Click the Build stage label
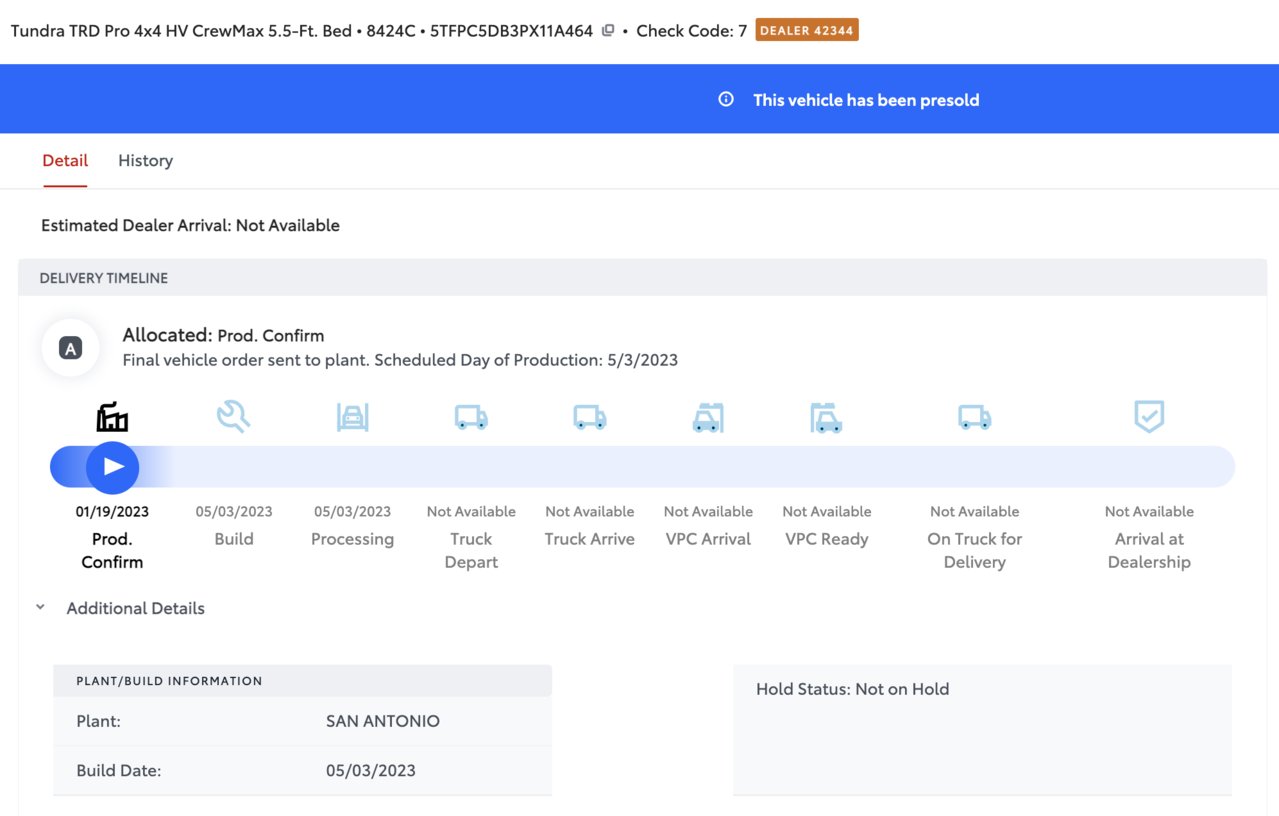 (x=234, y=539)
